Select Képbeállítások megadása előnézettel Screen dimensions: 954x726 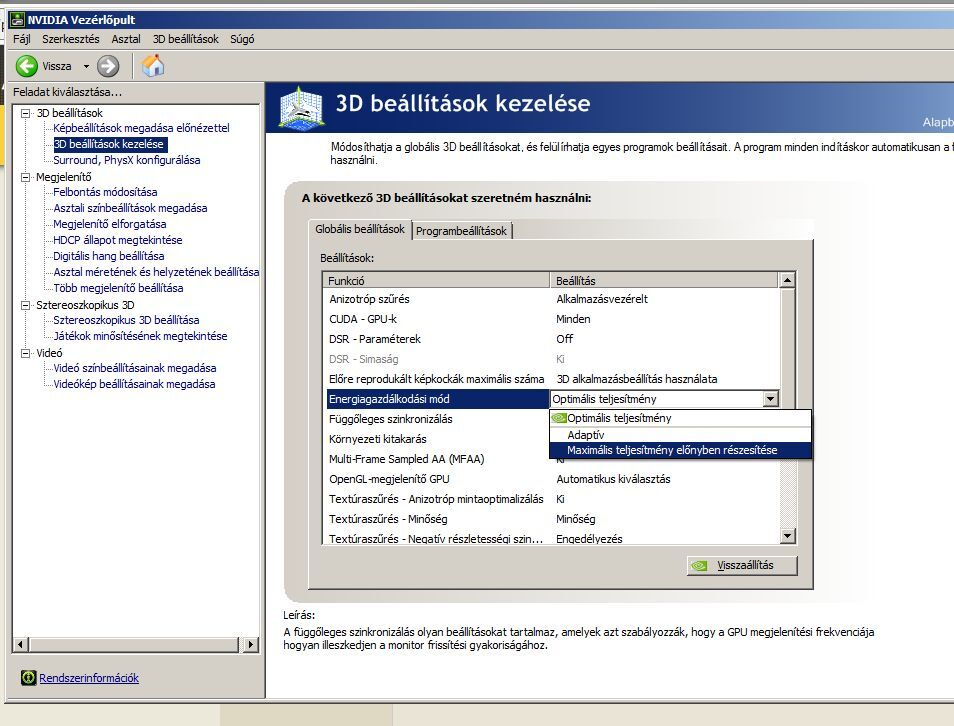(x=141, y=128)
